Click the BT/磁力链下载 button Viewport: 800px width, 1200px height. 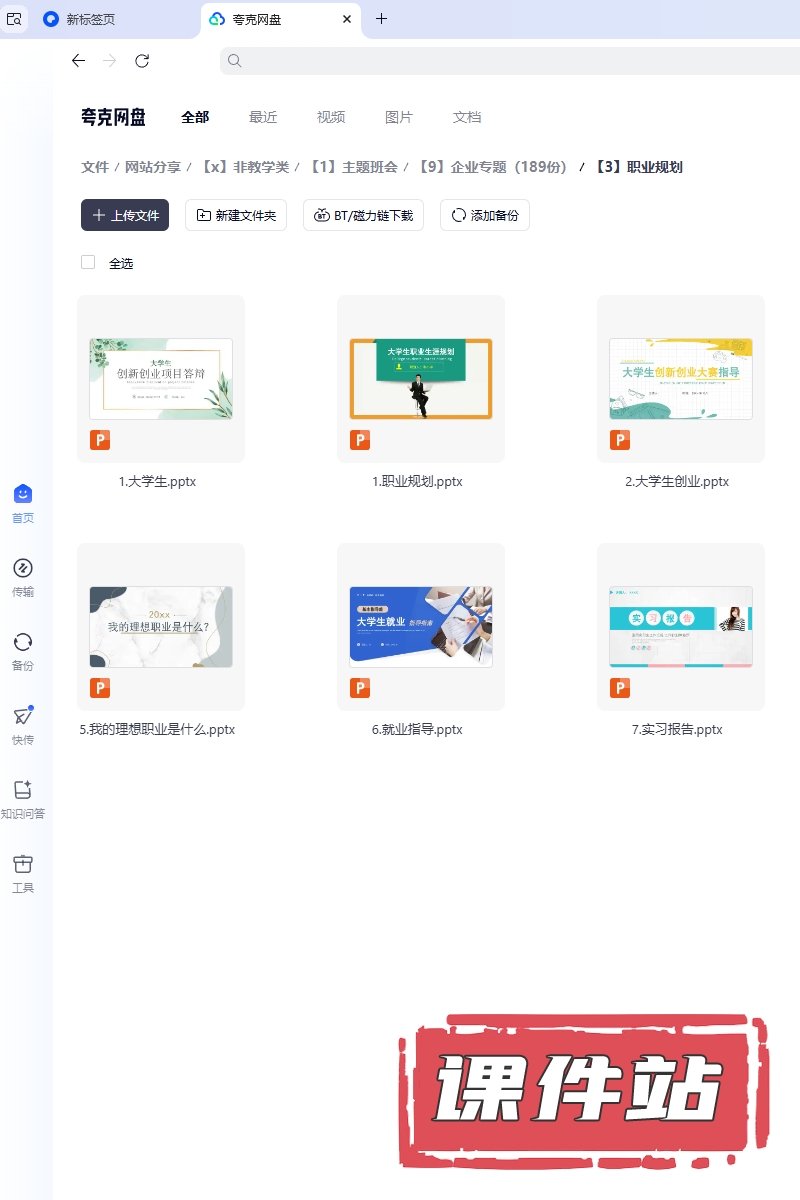[x=364, y=215]
